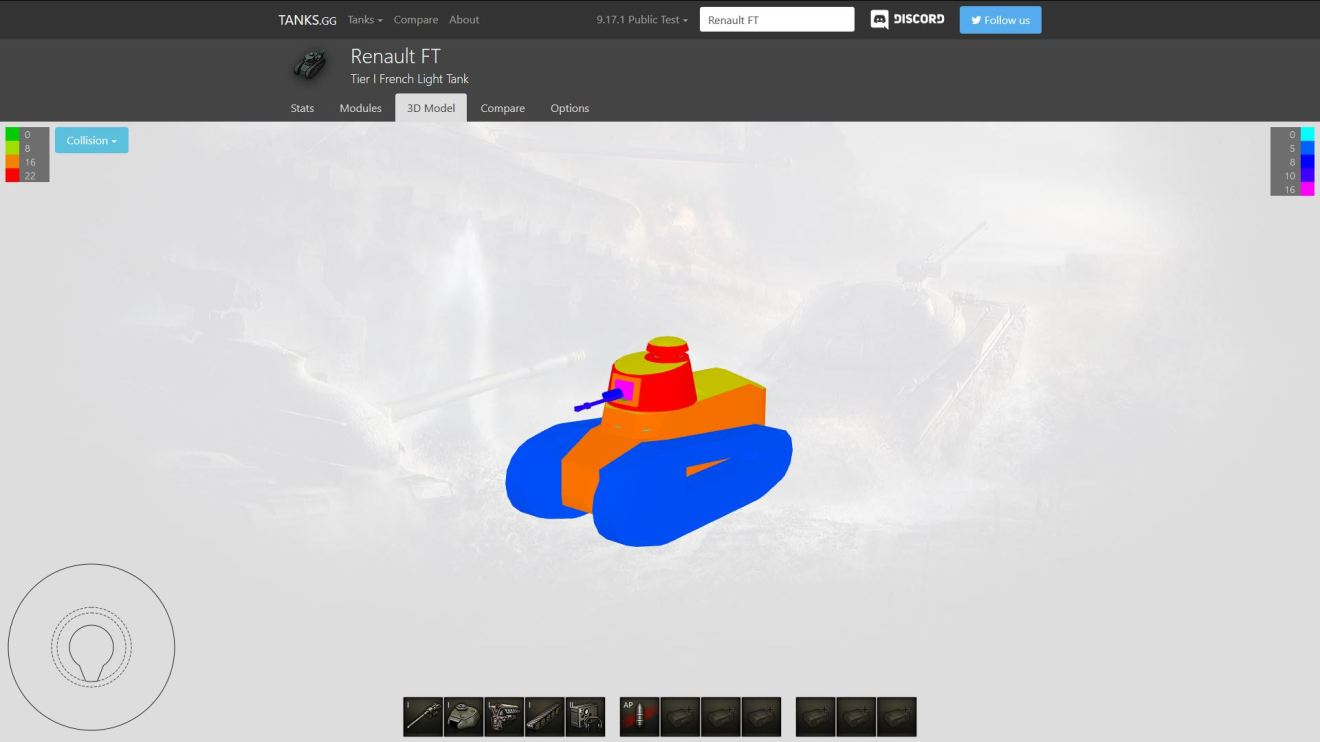The width and height of the screenshot is (1320, 742).
Task: Switch to the Stats tab
Action: point(302,108)
